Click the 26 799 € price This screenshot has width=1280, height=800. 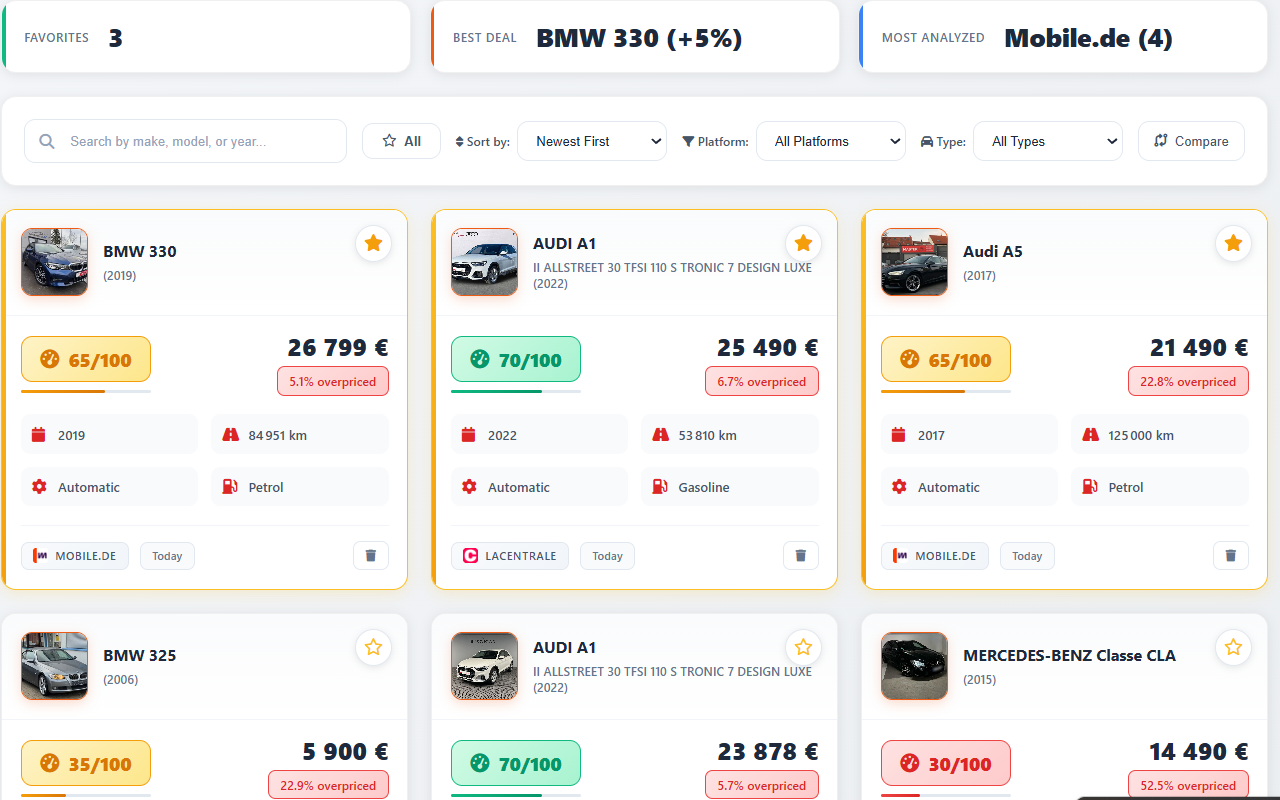338,348
